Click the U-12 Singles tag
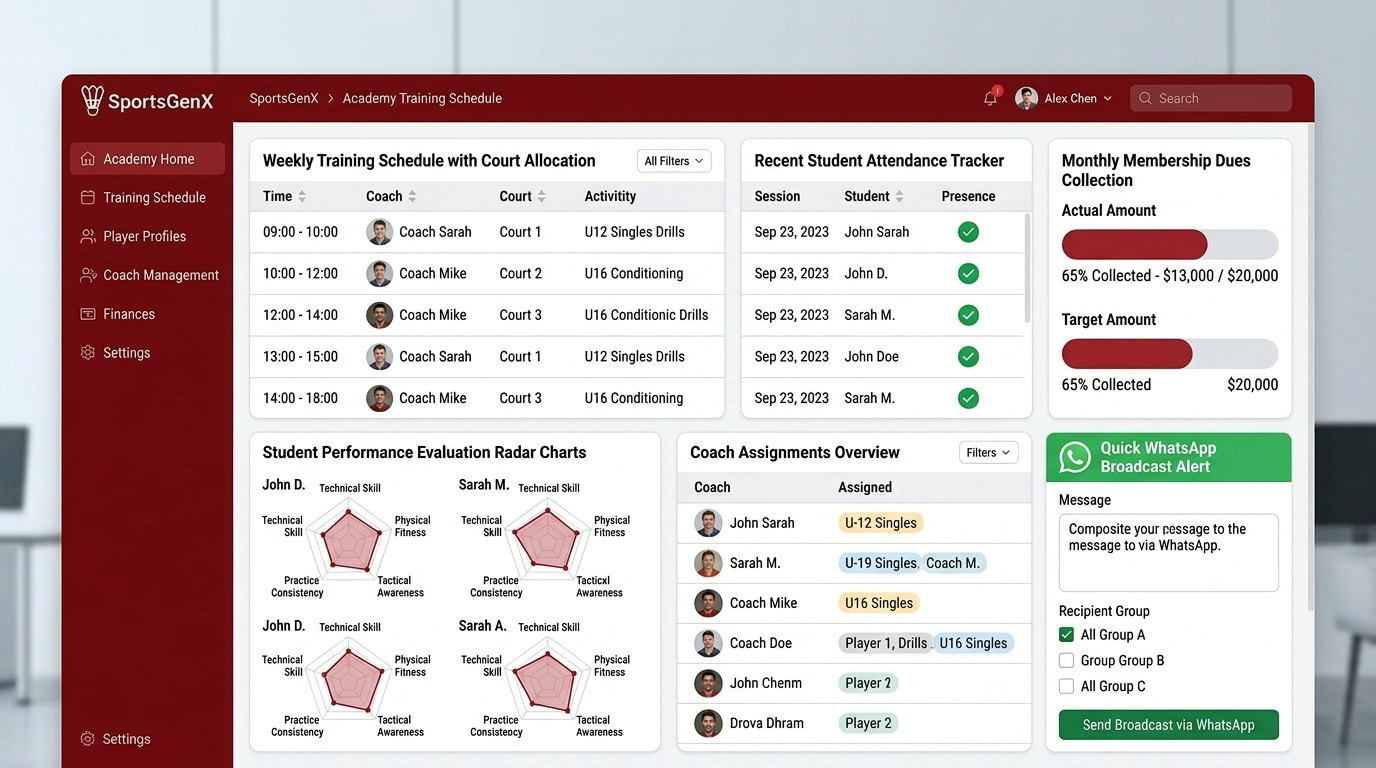This screenshot has height=768, width=1376. click(x=881, y=523)
